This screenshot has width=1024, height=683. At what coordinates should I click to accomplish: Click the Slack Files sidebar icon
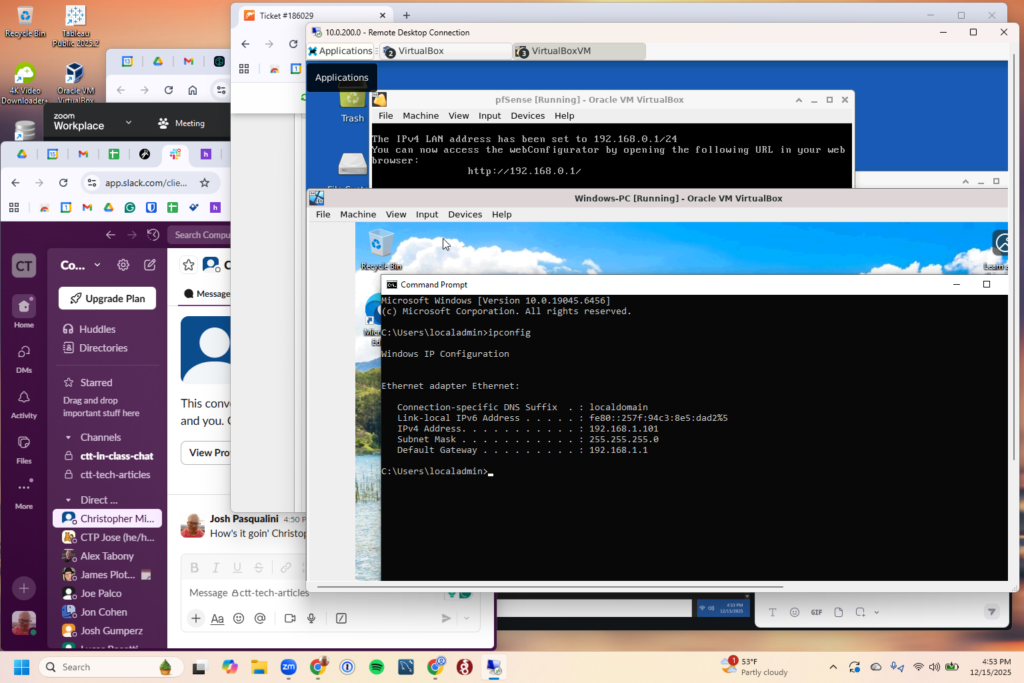click(24, 444)
